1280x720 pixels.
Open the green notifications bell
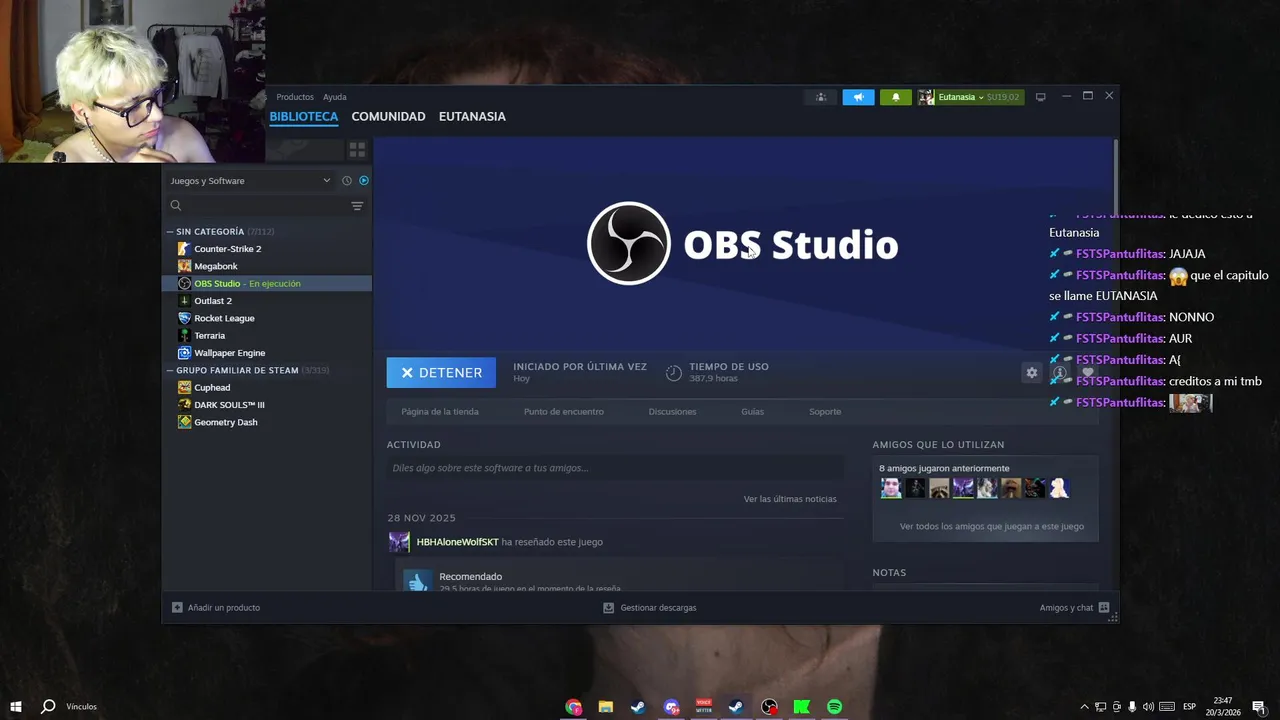(x=895, y=97)
